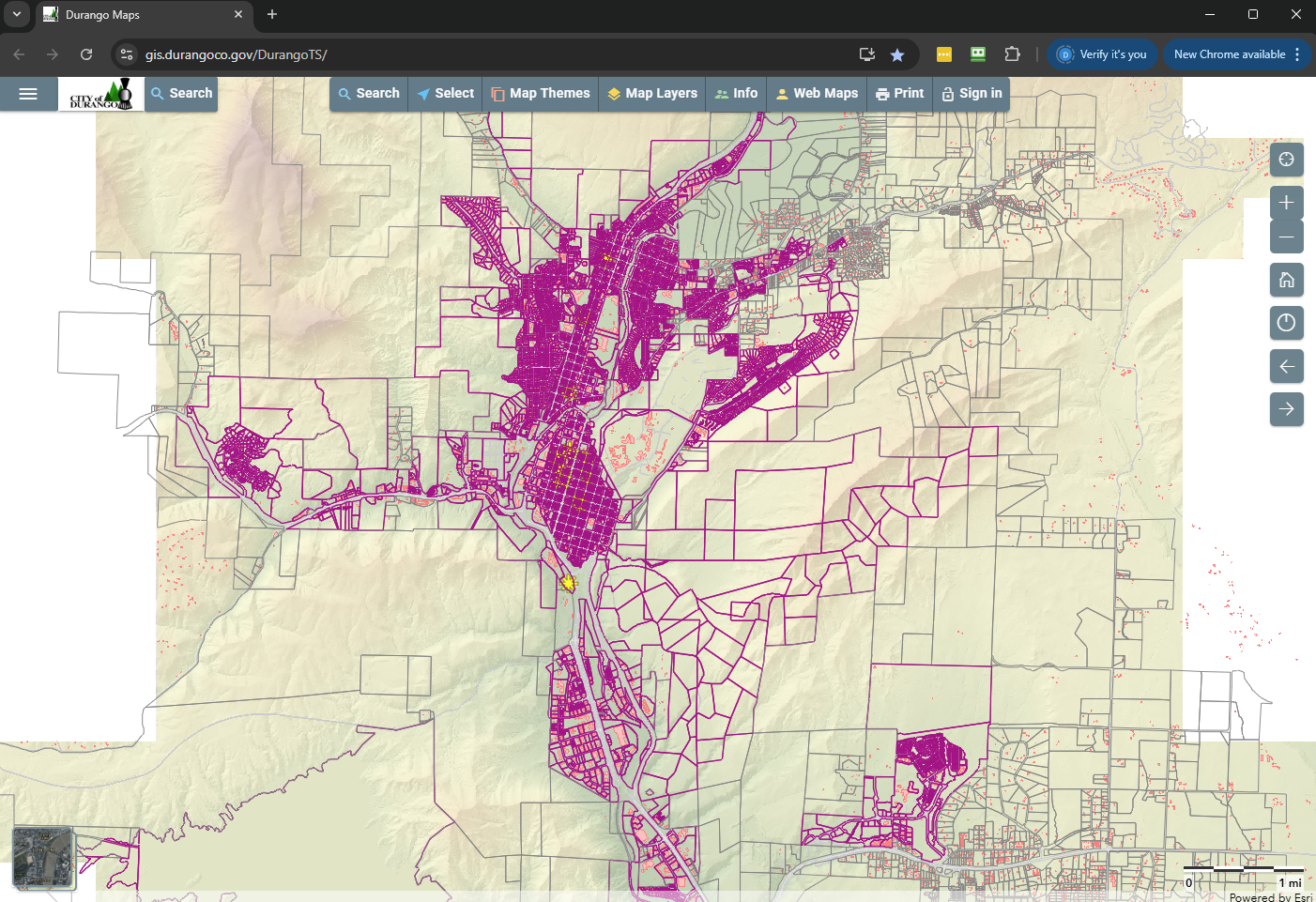Click the Print button
The image size is (1316, 902).
click(x=899, y=94)
